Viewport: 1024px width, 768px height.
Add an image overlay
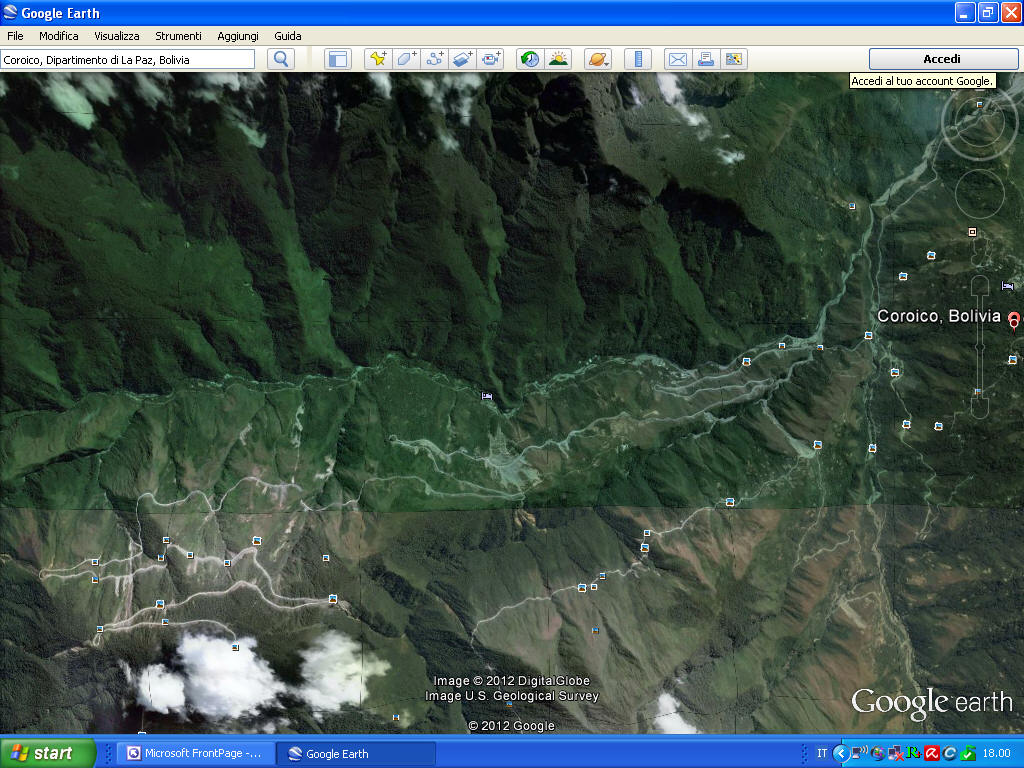point(462,59)
